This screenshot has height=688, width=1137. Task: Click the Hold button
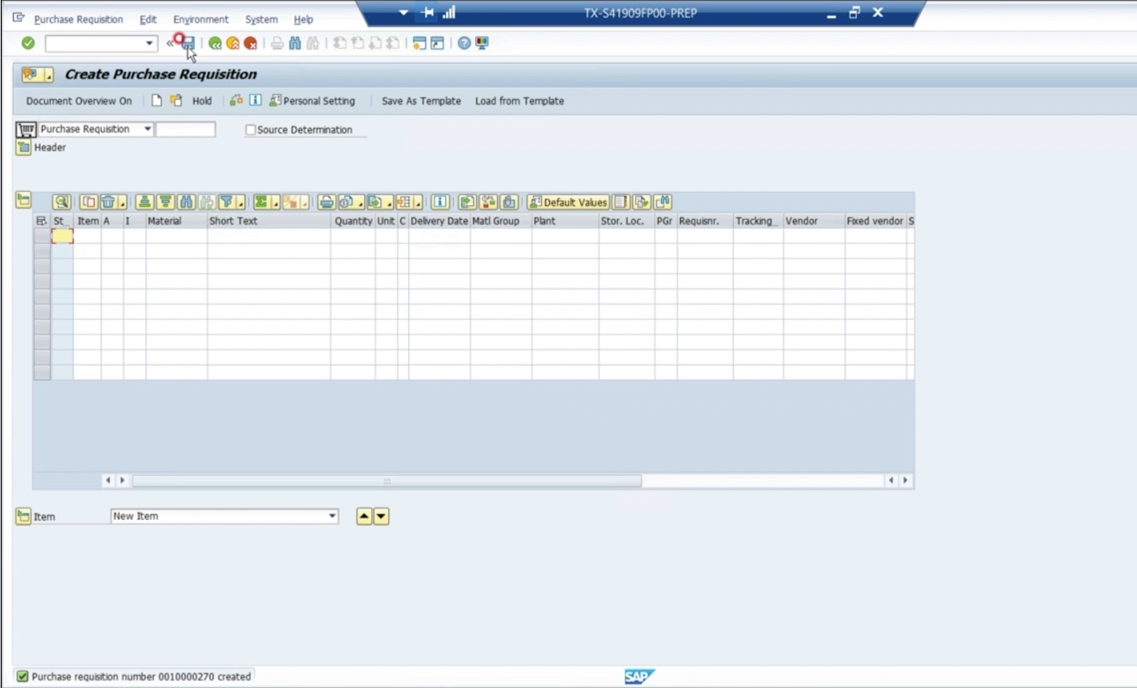[202, 101]
